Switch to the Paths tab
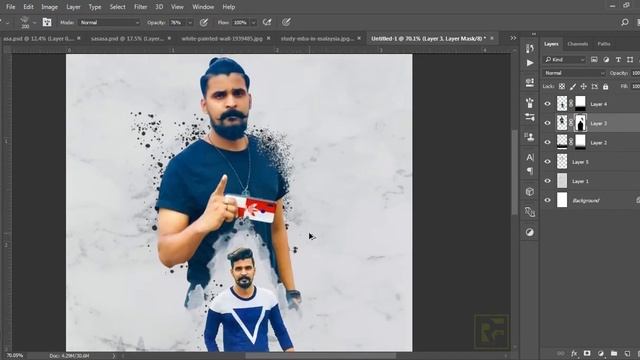Screen dimensions: 640x360 tap(604, 44)
